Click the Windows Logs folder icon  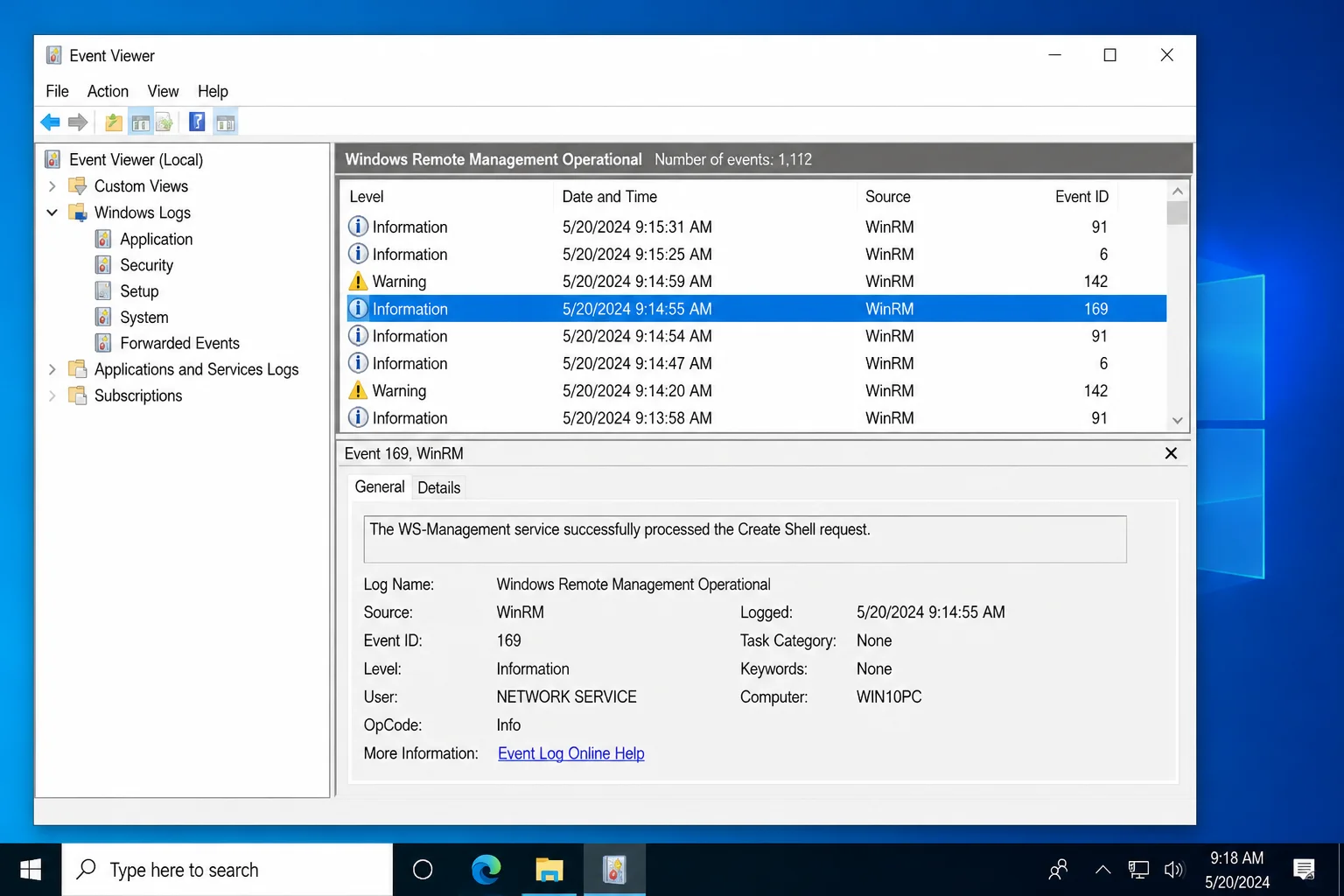(x=78, y=213)
